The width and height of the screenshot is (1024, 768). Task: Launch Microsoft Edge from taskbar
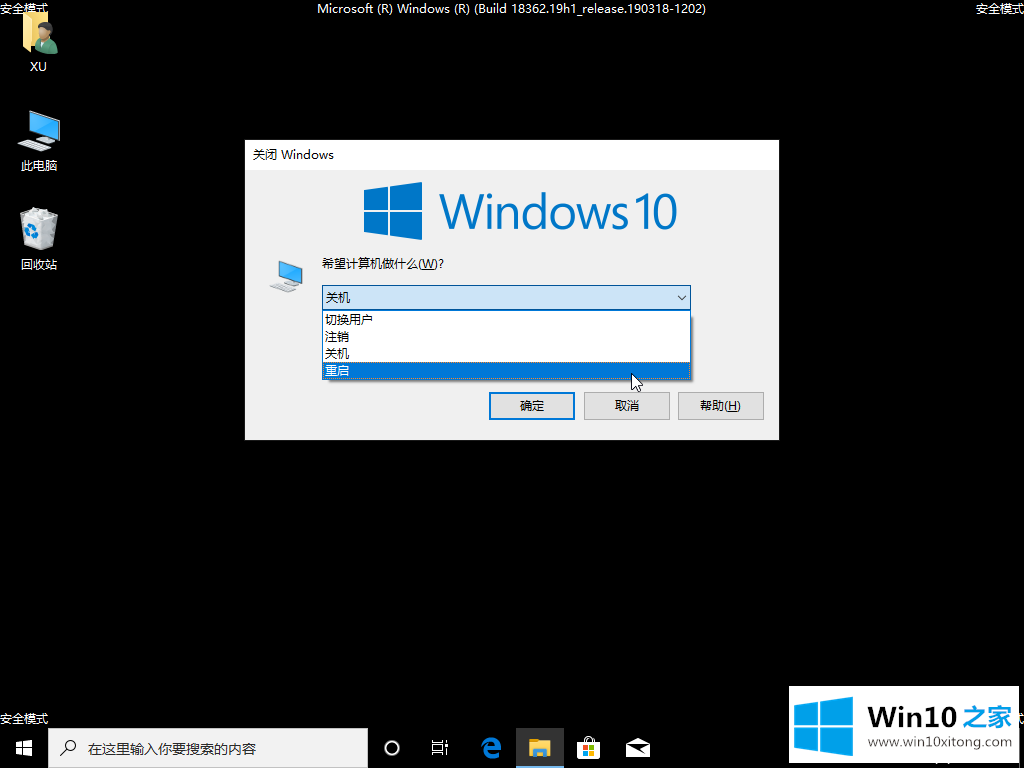(490, 748)
